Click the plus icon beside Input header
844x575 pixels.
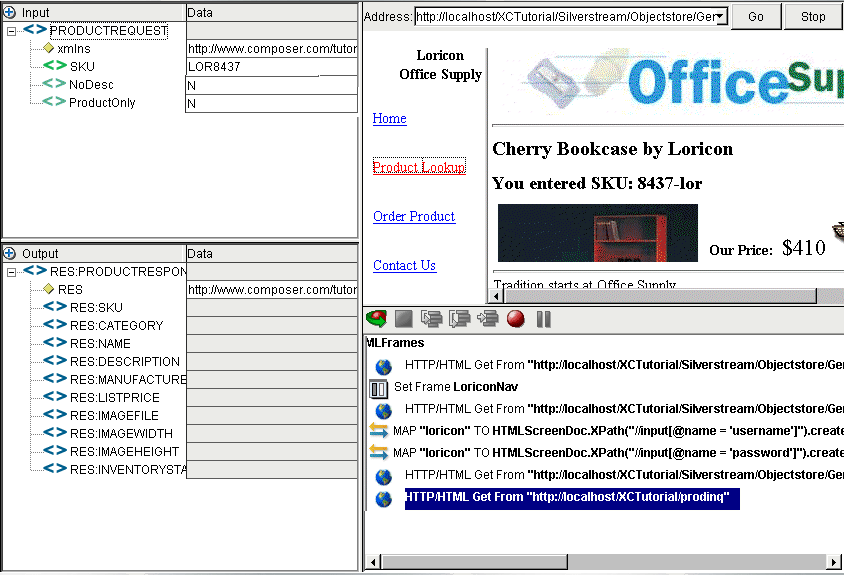(x=10, y=12)
